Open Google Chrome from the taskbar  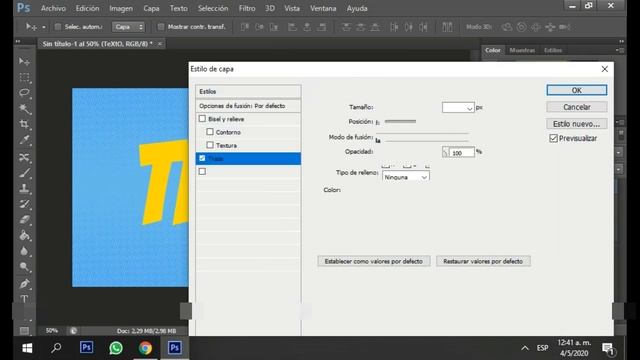click(x=145, y=348)
